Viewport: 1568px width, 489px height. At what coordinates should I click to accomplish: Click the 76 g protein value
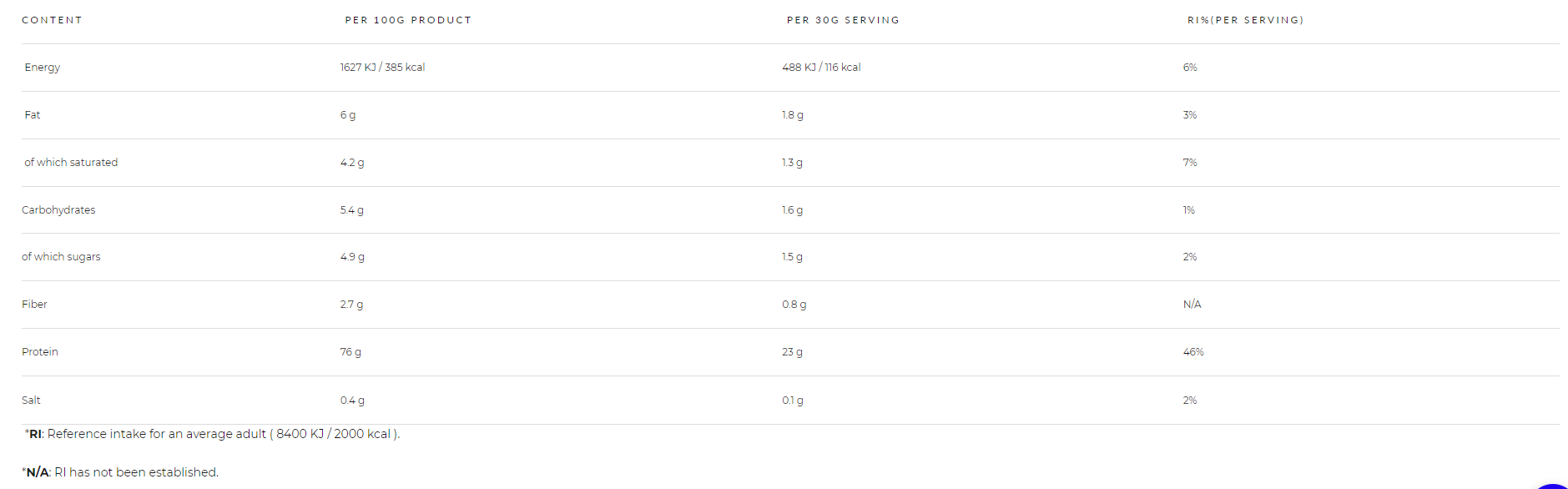(x=350, y=352)
